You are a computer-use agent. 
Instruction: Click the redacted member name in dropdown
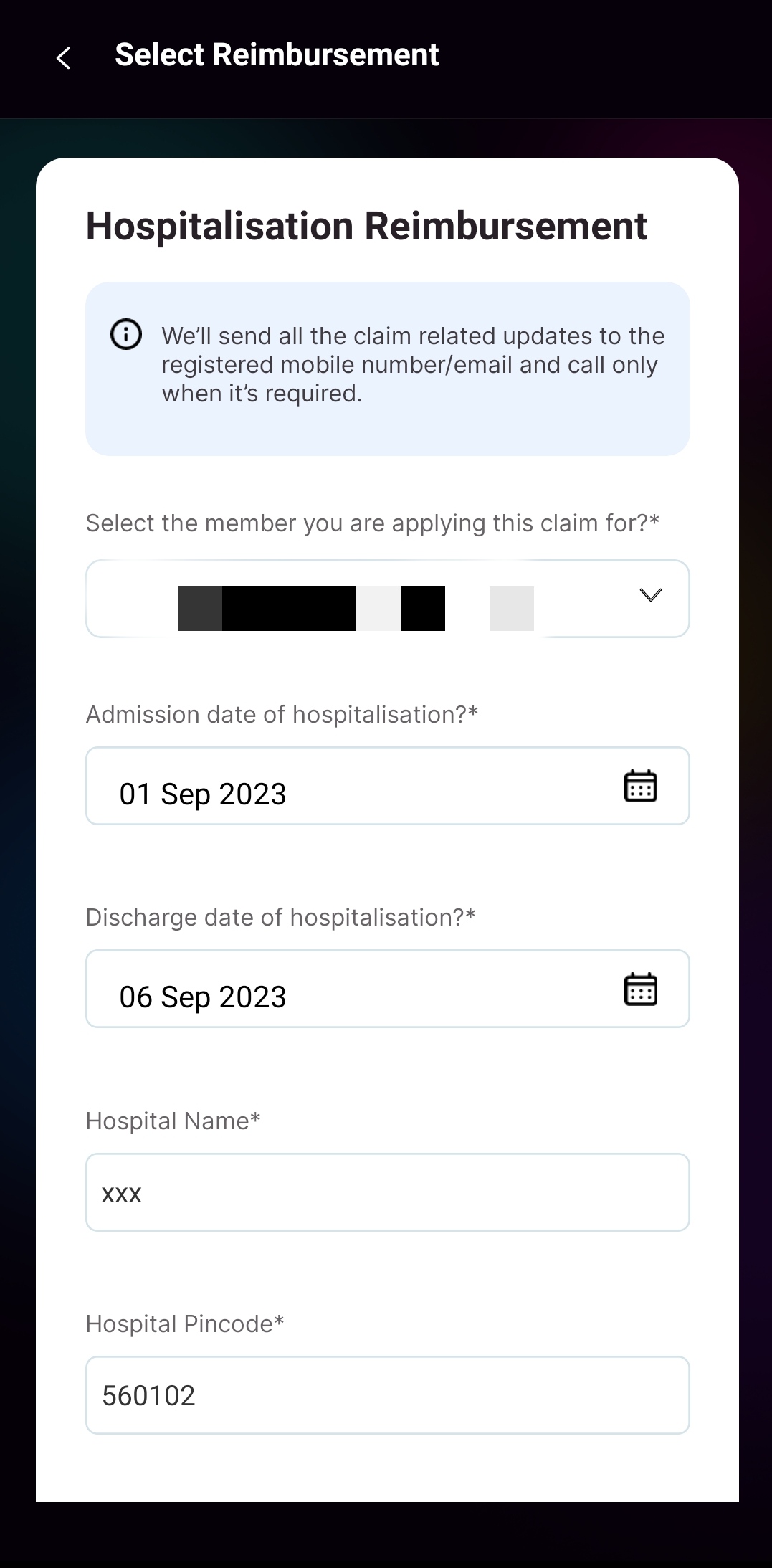coord(311,608)
